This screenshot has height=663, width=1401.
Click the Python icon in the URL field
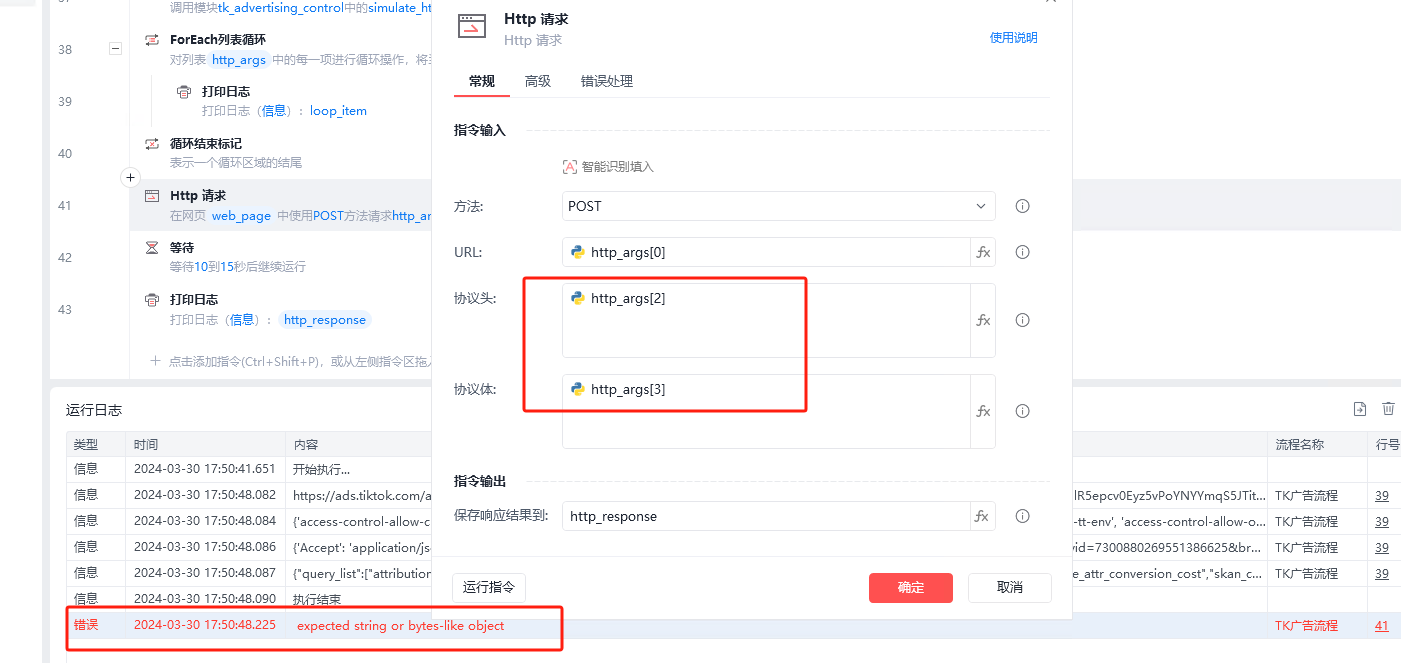point(578,252)
